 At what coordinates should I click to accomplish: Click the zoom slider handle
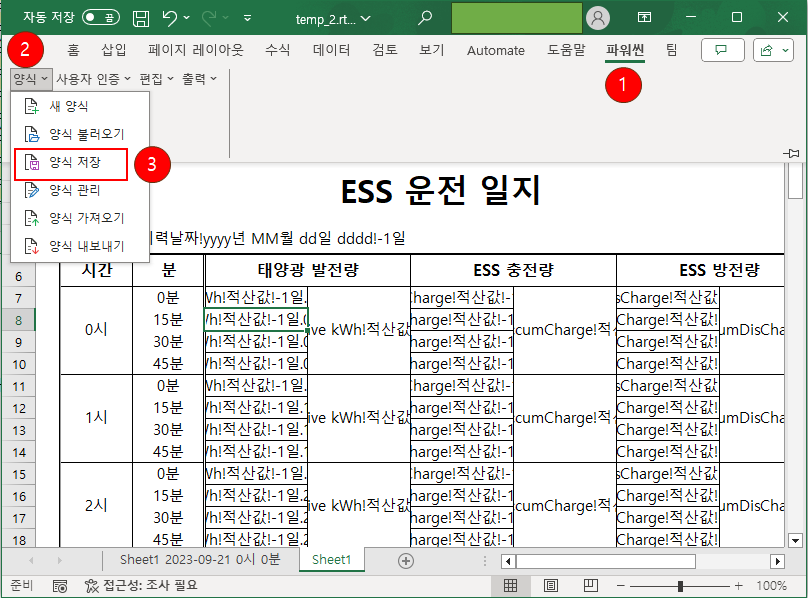coord(681,586)
